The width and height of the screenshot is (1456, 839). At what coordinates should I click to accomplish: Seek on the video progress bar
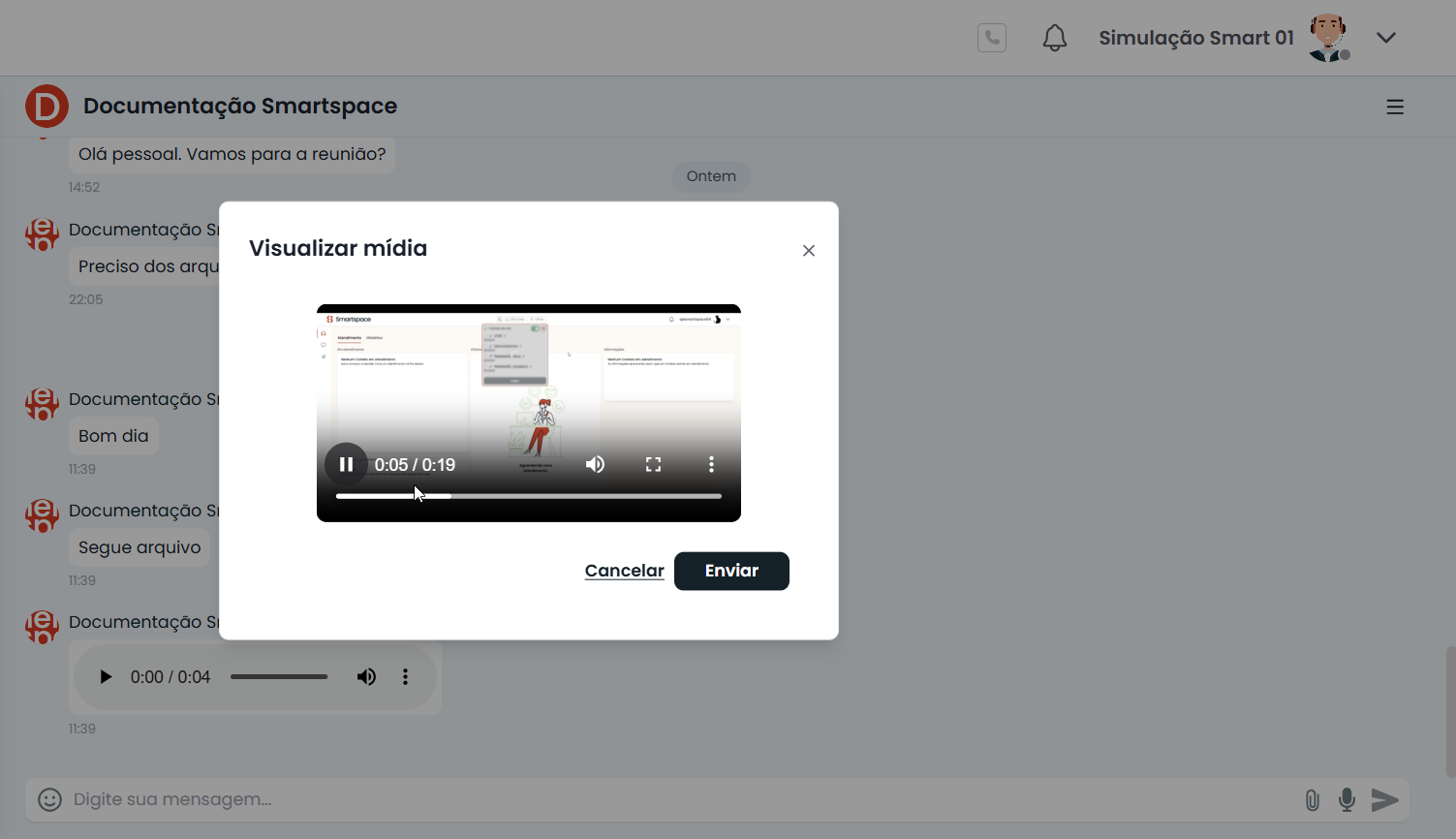[528, 496]
